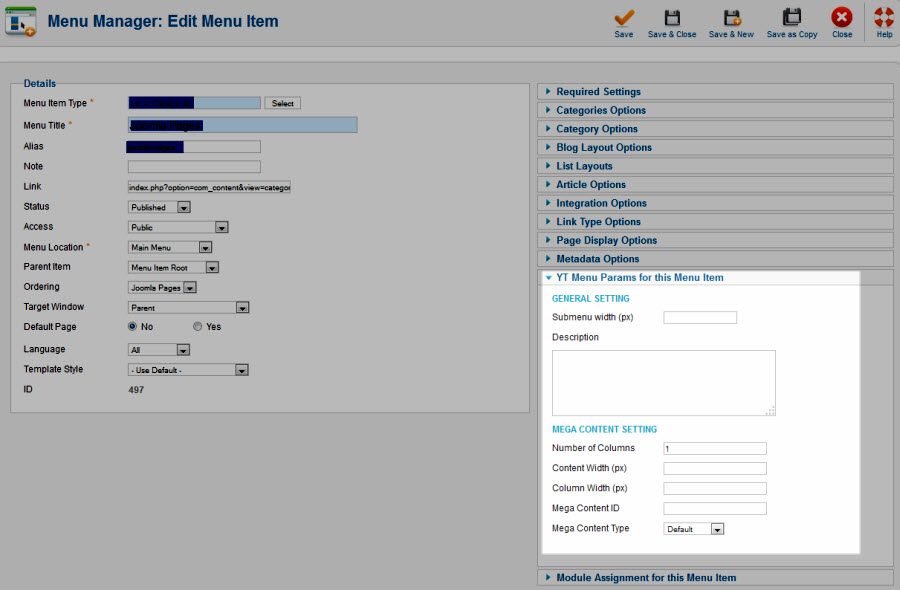Open Help via the lifebuoy icon
The image size is (900, 590).
click(884, 18)
